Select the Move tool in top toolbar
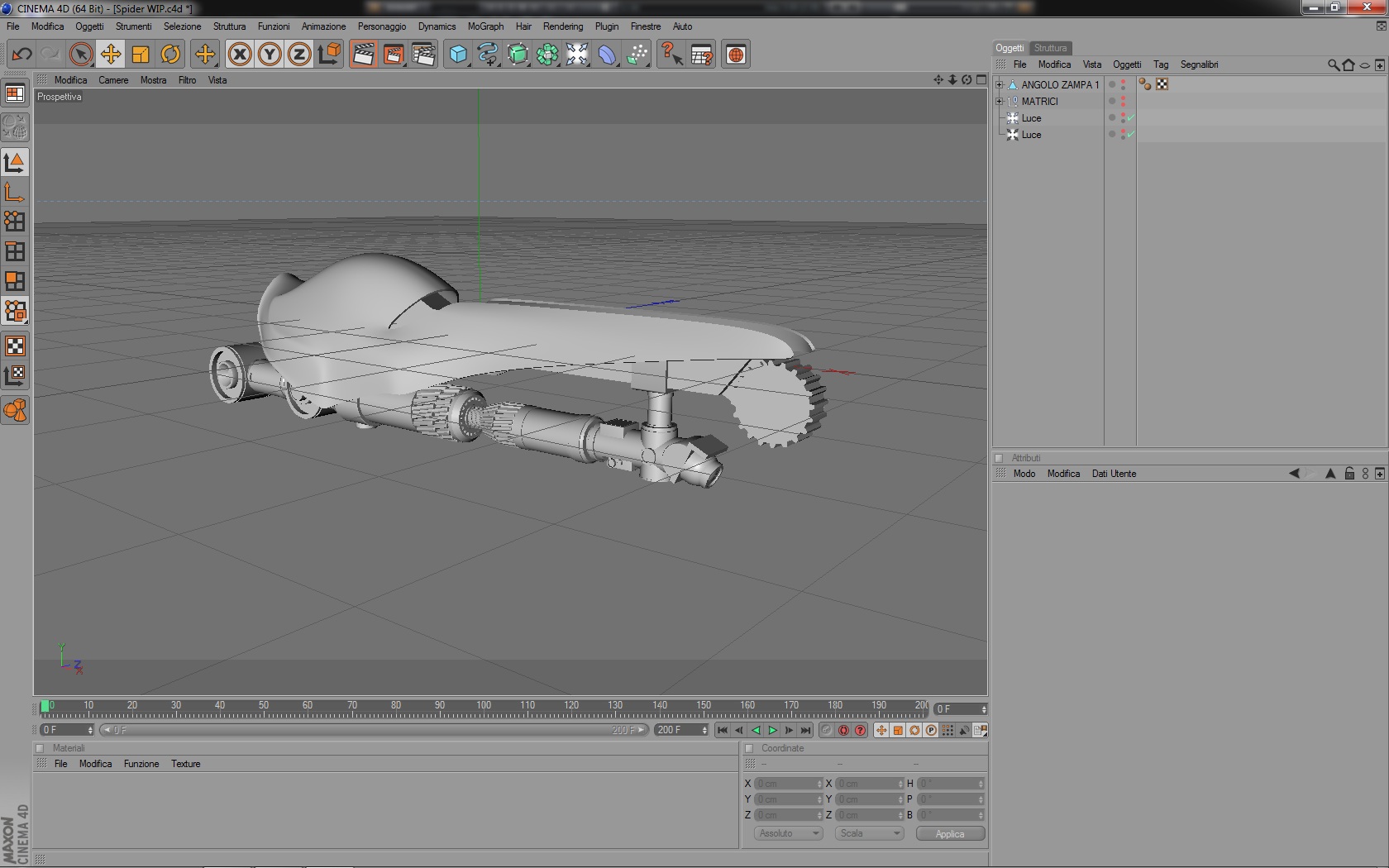The height and width of the screenshot is (868, 1389). [110, 55]
